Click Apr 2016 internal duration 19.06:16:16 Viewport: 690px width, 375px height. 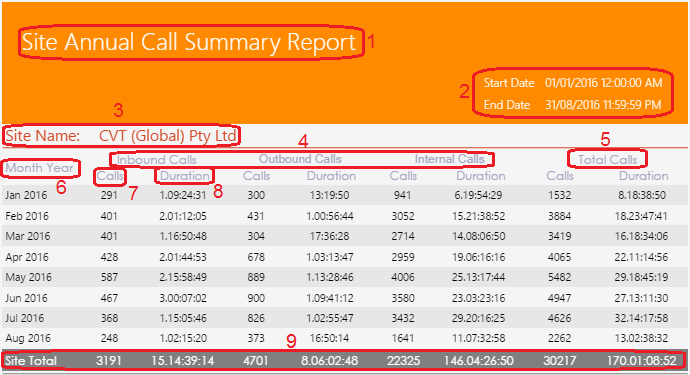tap(478, 257)
